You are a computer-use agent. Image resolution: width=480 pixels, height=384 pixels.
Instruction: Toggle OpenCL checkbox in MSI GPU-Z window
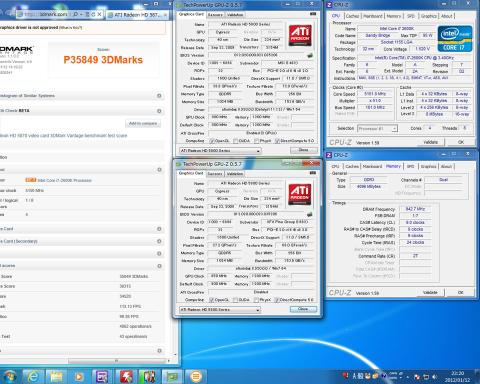pos(212,141)
